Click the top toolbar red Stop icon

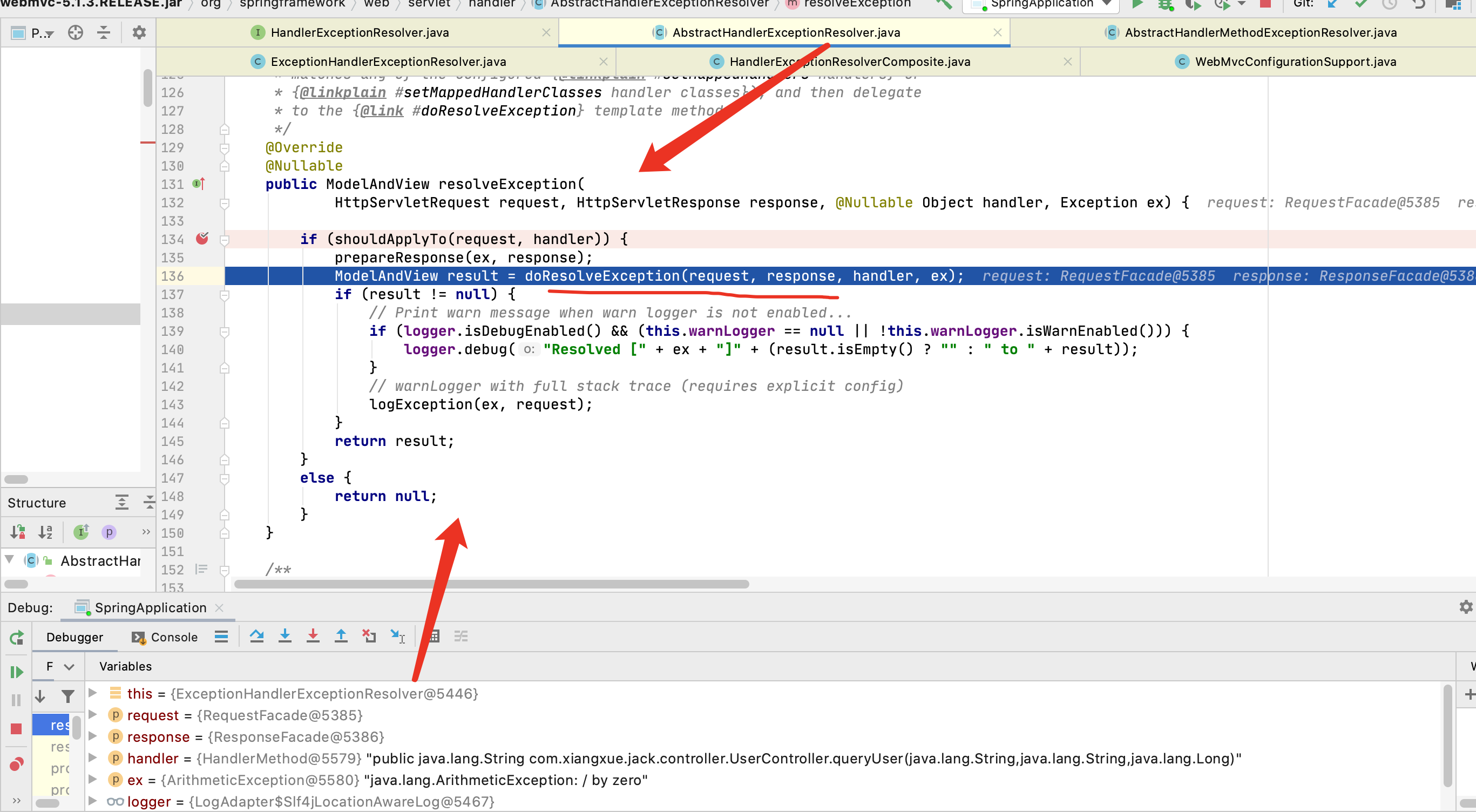pyautogui.click(x=1265, y=4)
